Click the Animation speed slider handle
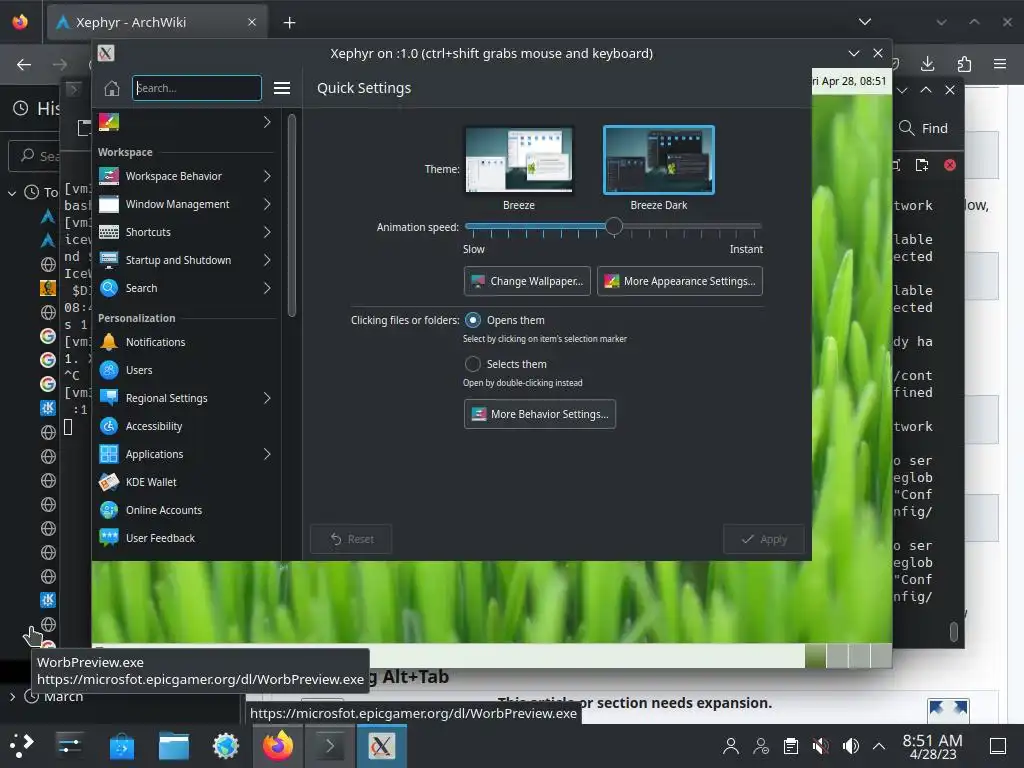The height and width of the screenshot is (768, 1024). 613,227
